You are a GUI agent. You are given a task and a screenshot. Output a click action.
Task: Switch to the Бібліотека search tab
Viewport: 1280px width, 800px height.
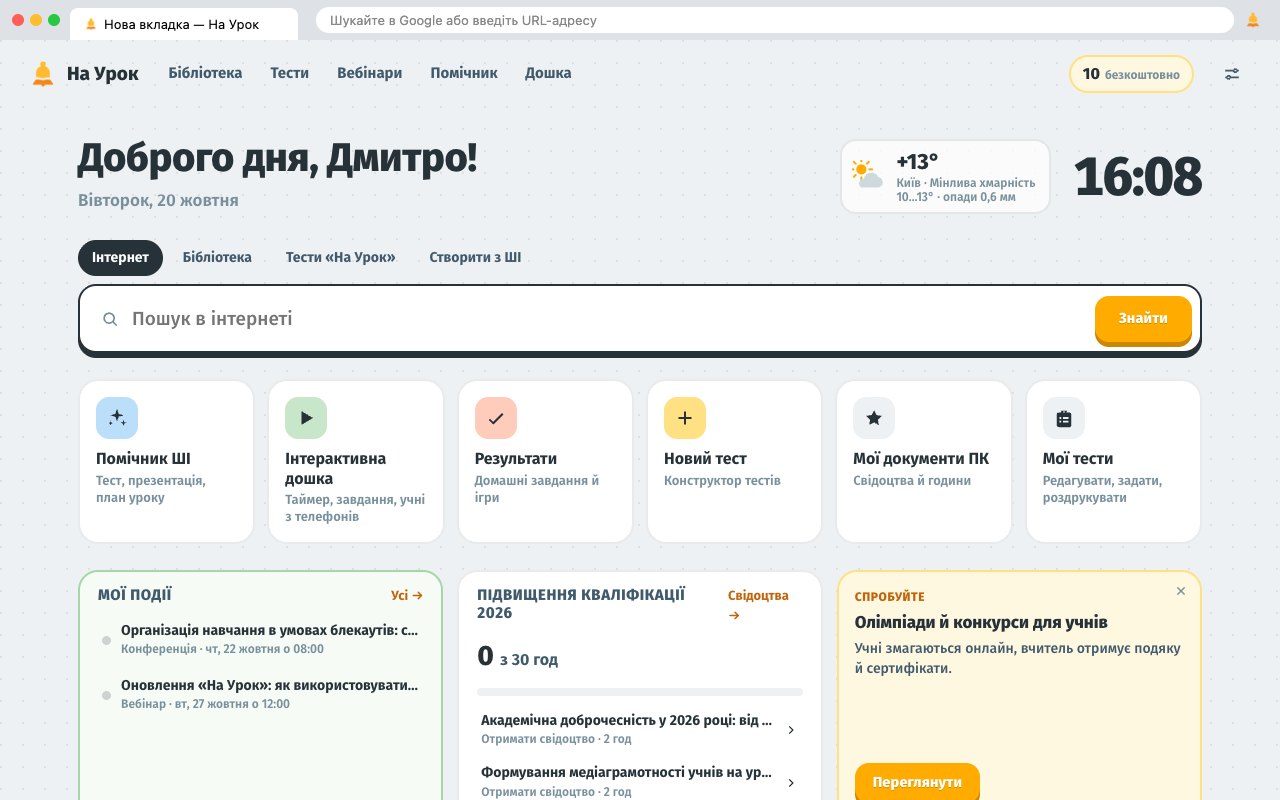(217, 257)
